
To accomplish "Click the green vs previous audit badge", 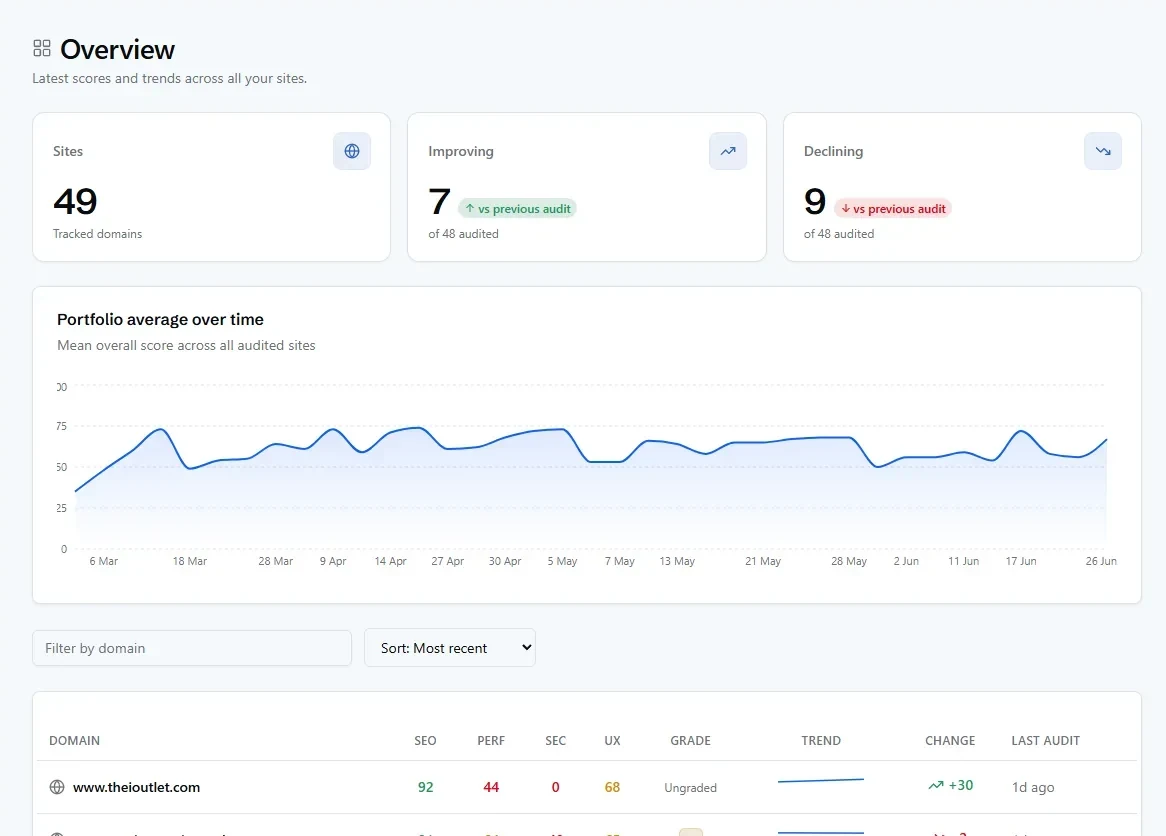I will 517,209.
